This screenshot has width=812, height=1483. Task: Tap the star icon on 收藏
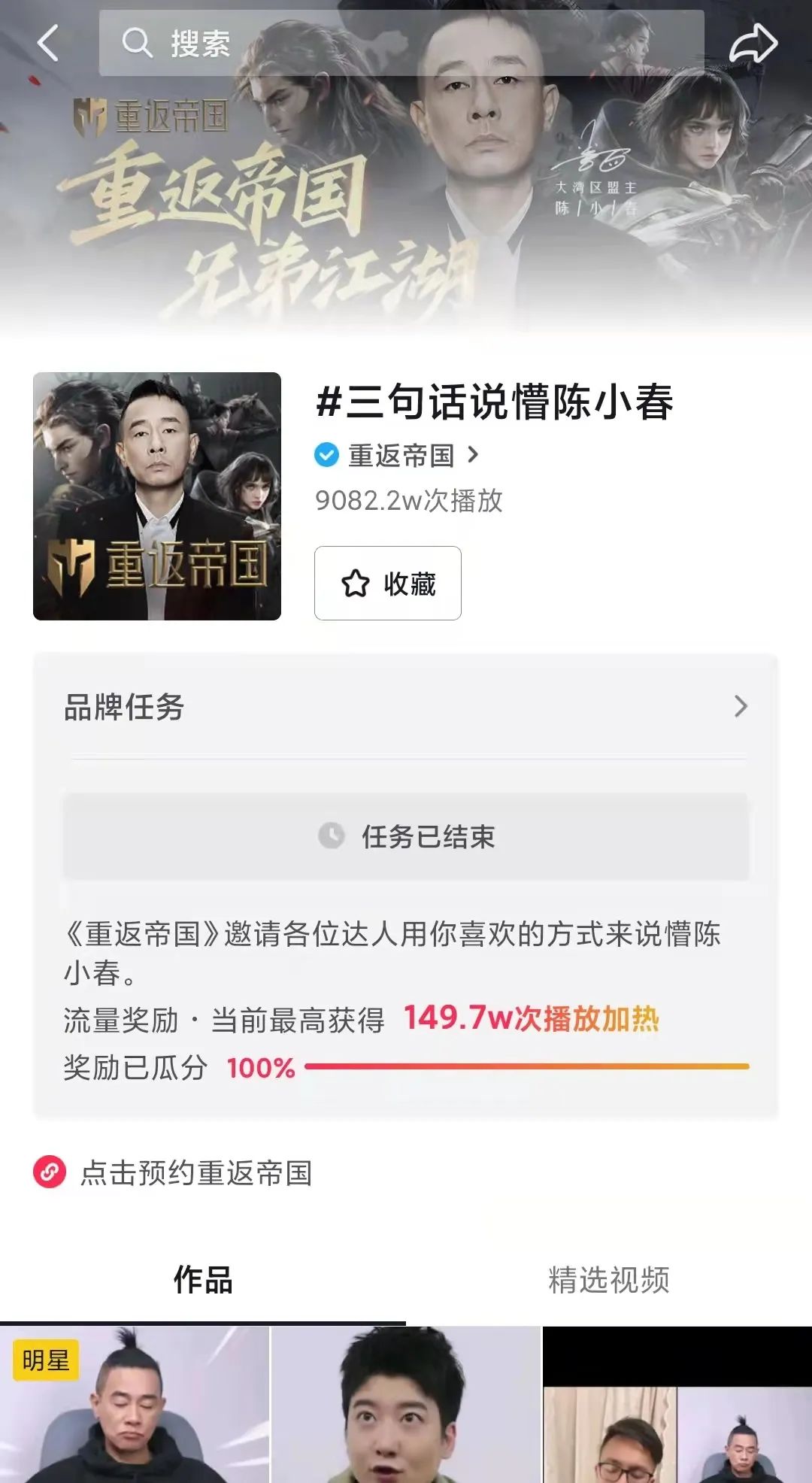tap(356, 584)
